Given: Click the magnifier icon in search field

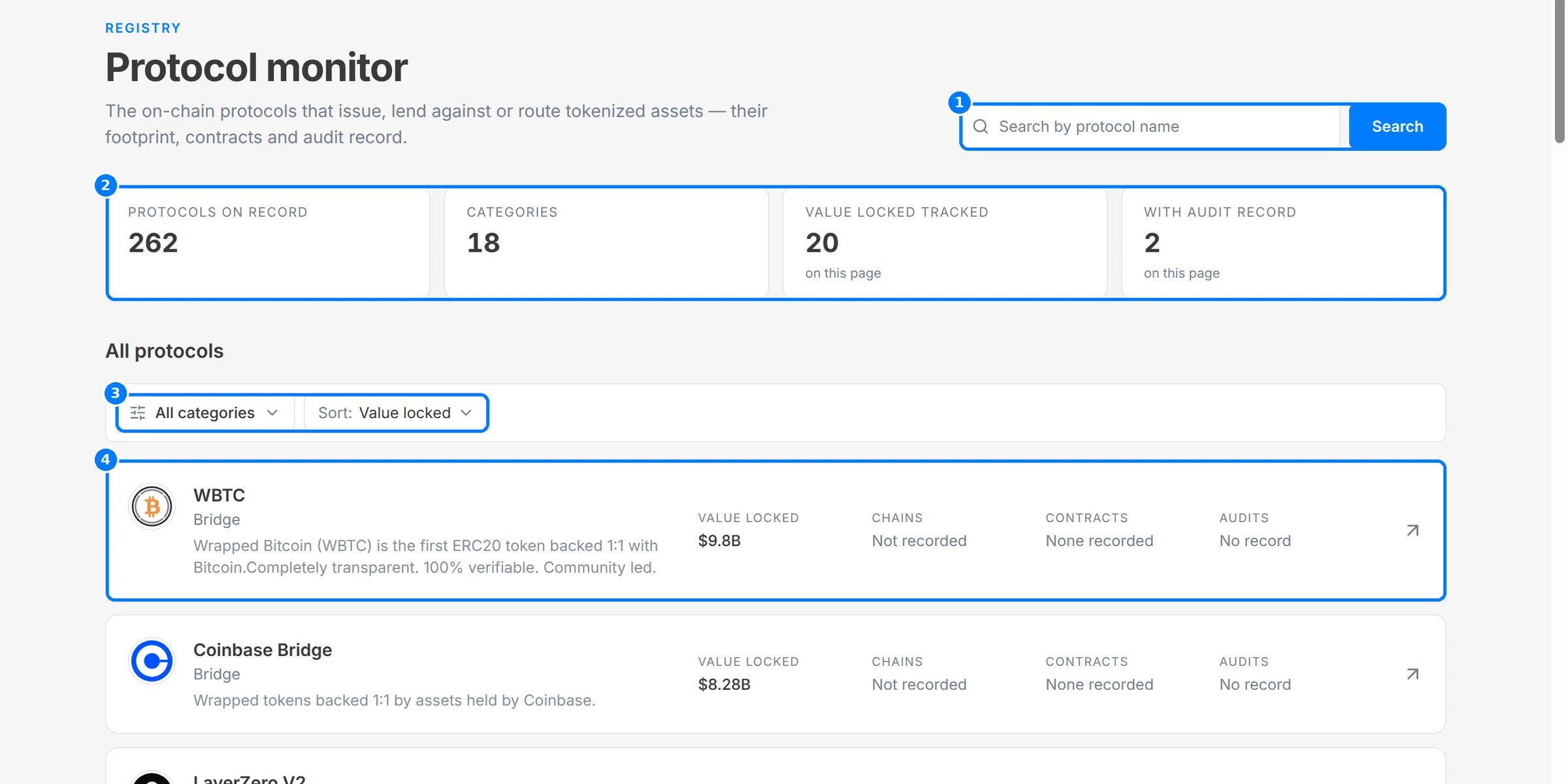Looking at the screenshot, I should point(980,126).
